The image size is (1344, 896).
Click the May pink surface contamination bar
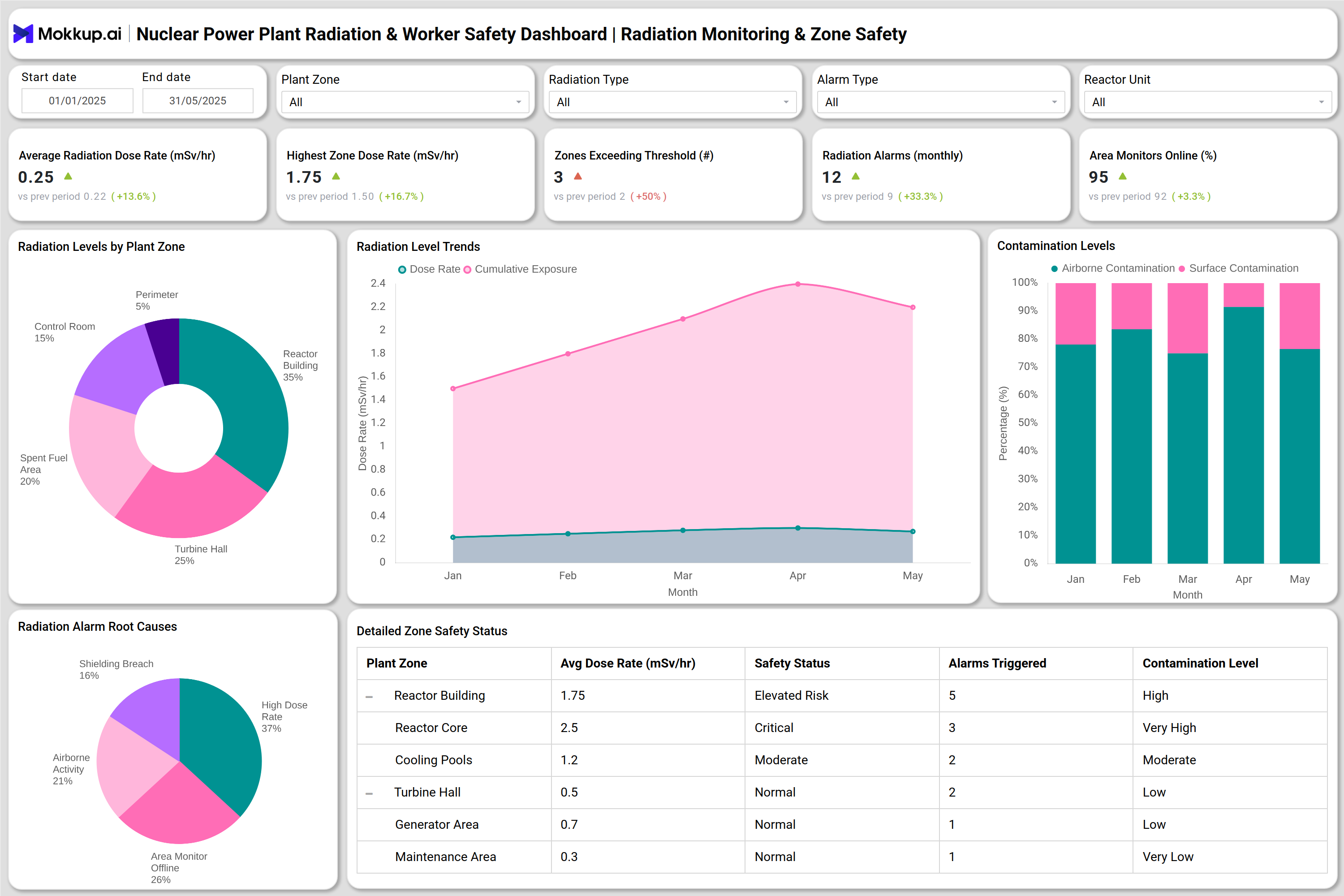pos(1300,316)
